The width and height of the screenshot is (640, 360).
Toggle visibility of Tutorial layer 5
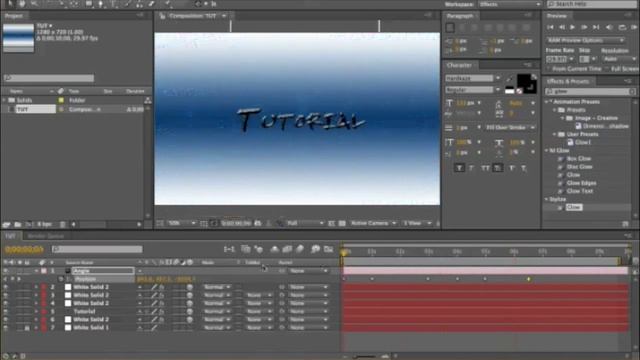click(x=6, y=311)
